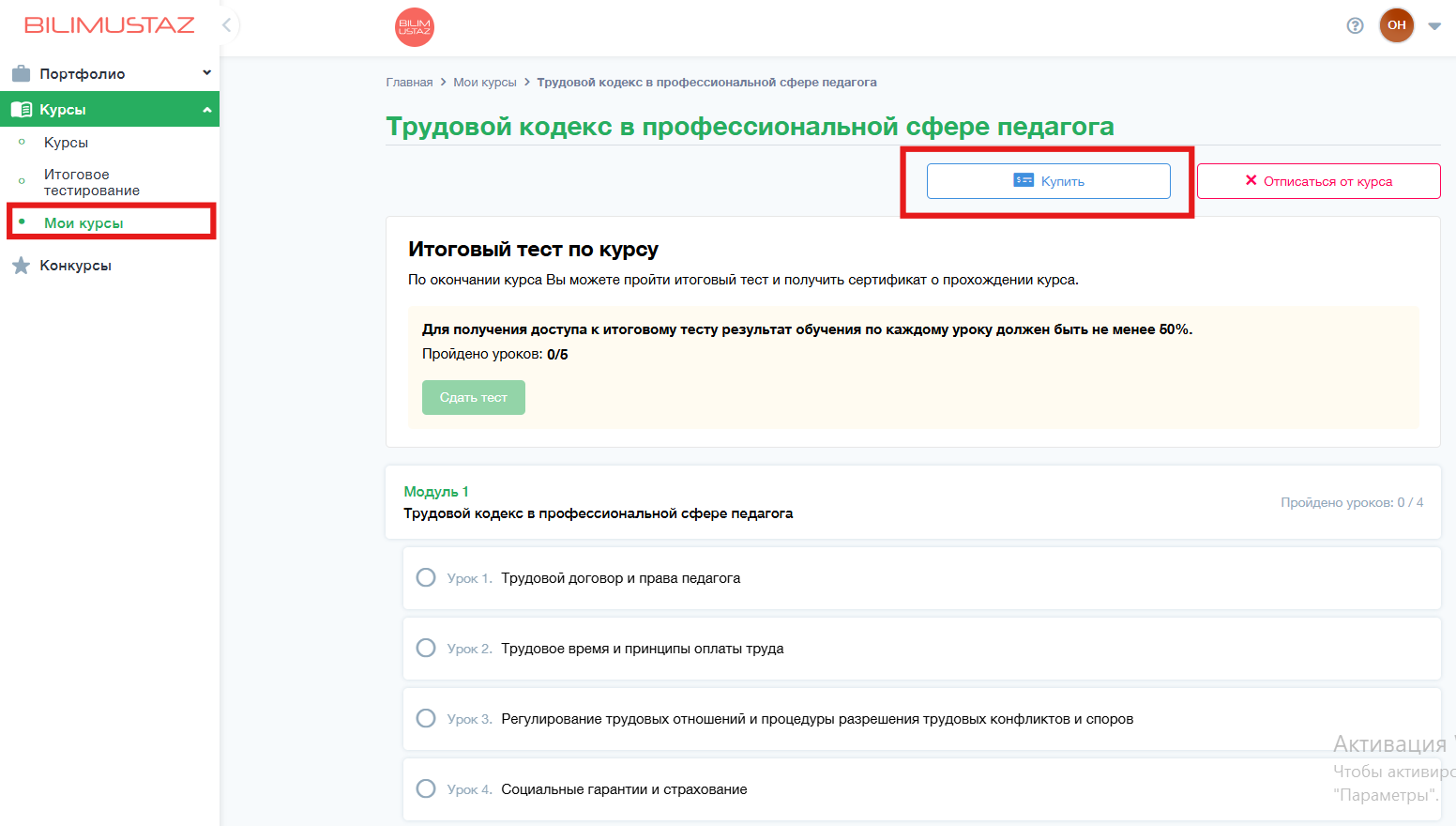Click Отписаться от курса button

(x=1318, y=181)
